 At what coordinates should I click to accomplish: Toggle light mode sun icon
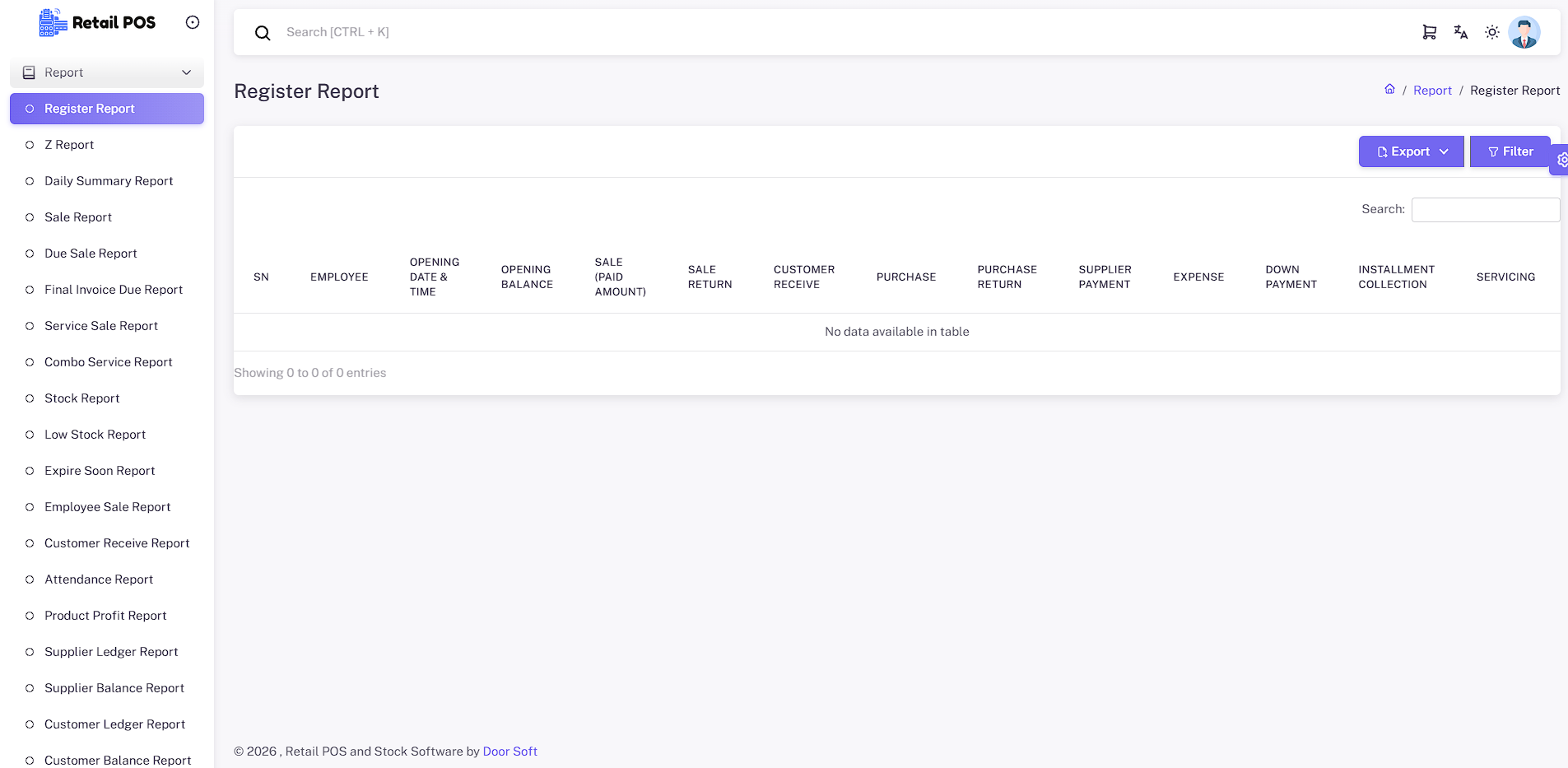[1491, 32]
